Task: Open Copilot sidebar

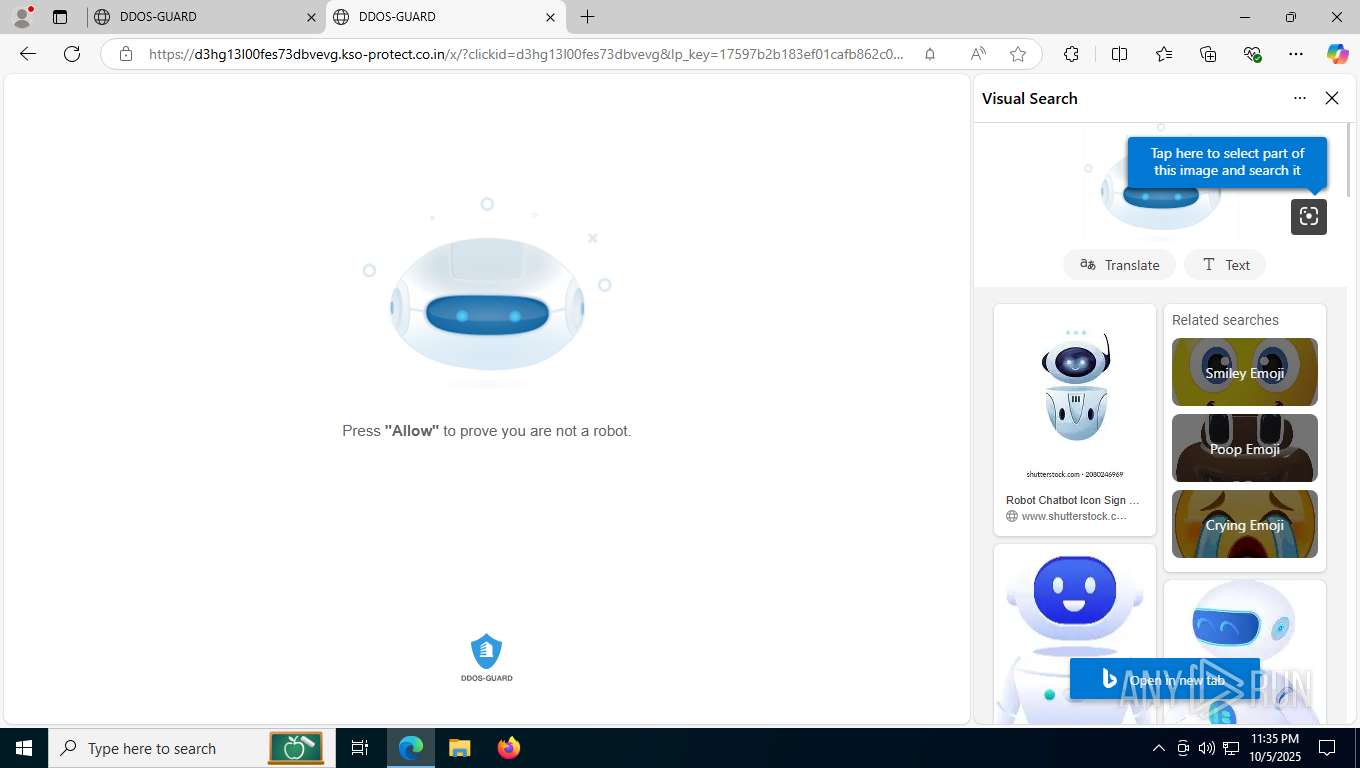Action: (x=1338, y=54)
